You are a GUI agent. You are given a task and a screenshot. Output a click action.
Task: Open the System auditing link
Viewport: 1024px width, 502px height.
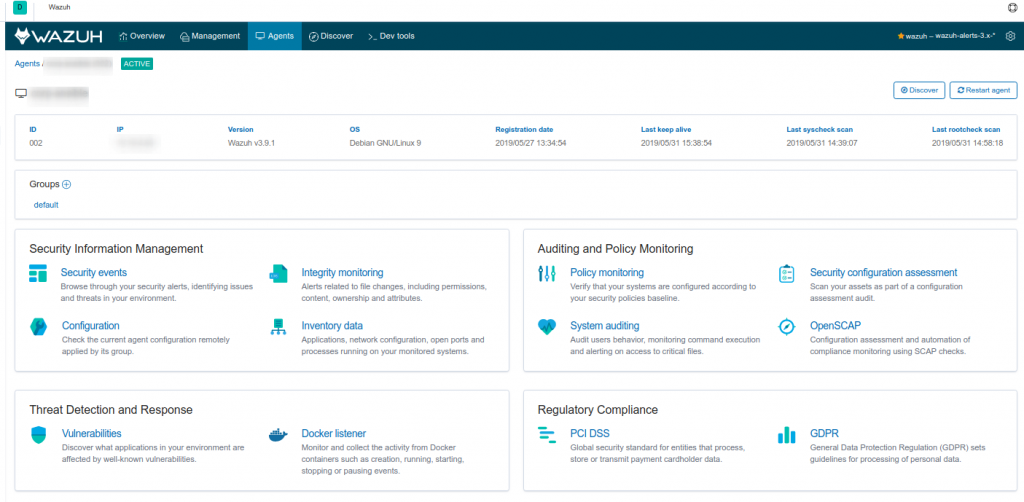point(605,326)
